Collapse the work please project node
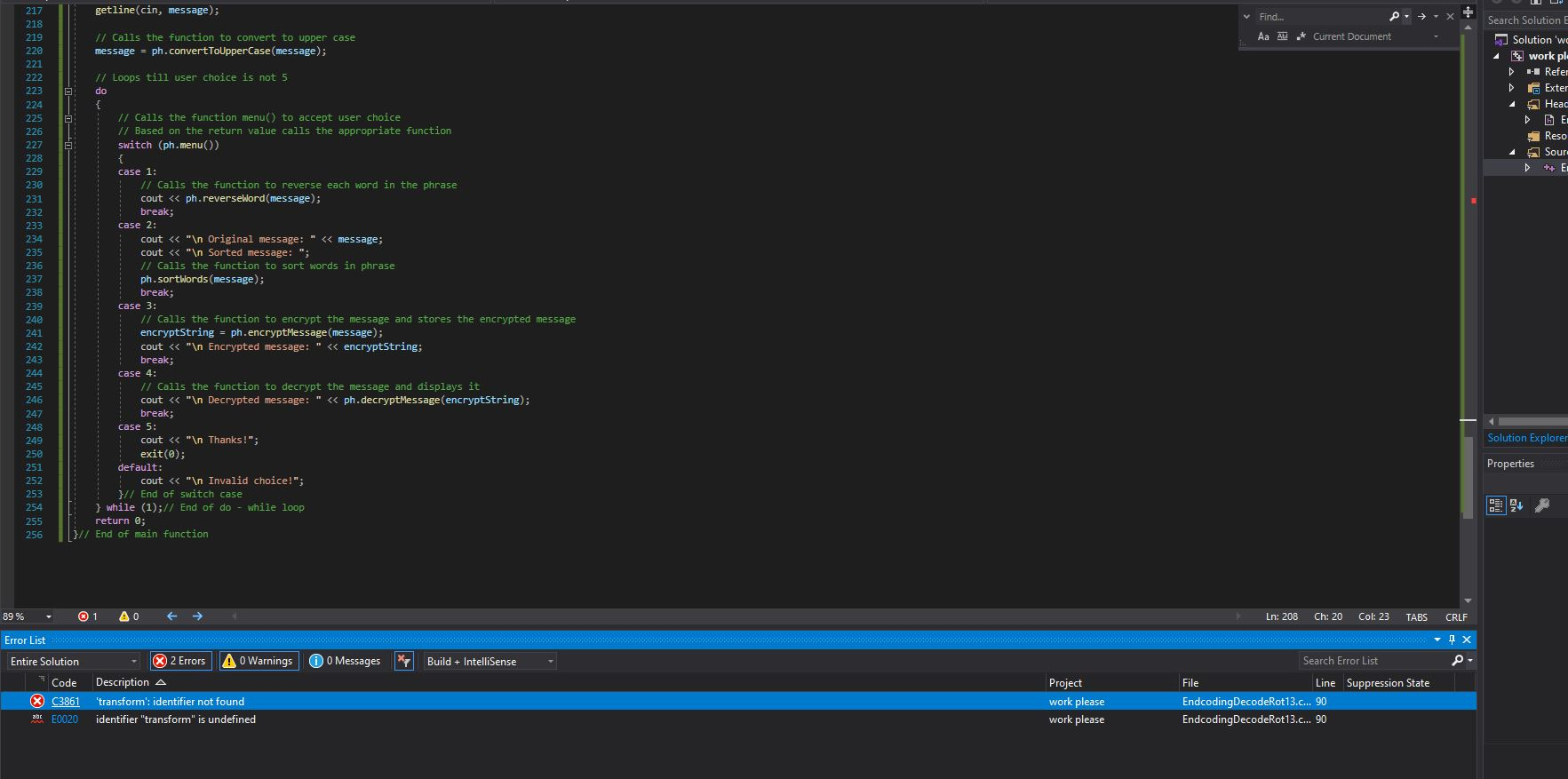 point(1497,56)
